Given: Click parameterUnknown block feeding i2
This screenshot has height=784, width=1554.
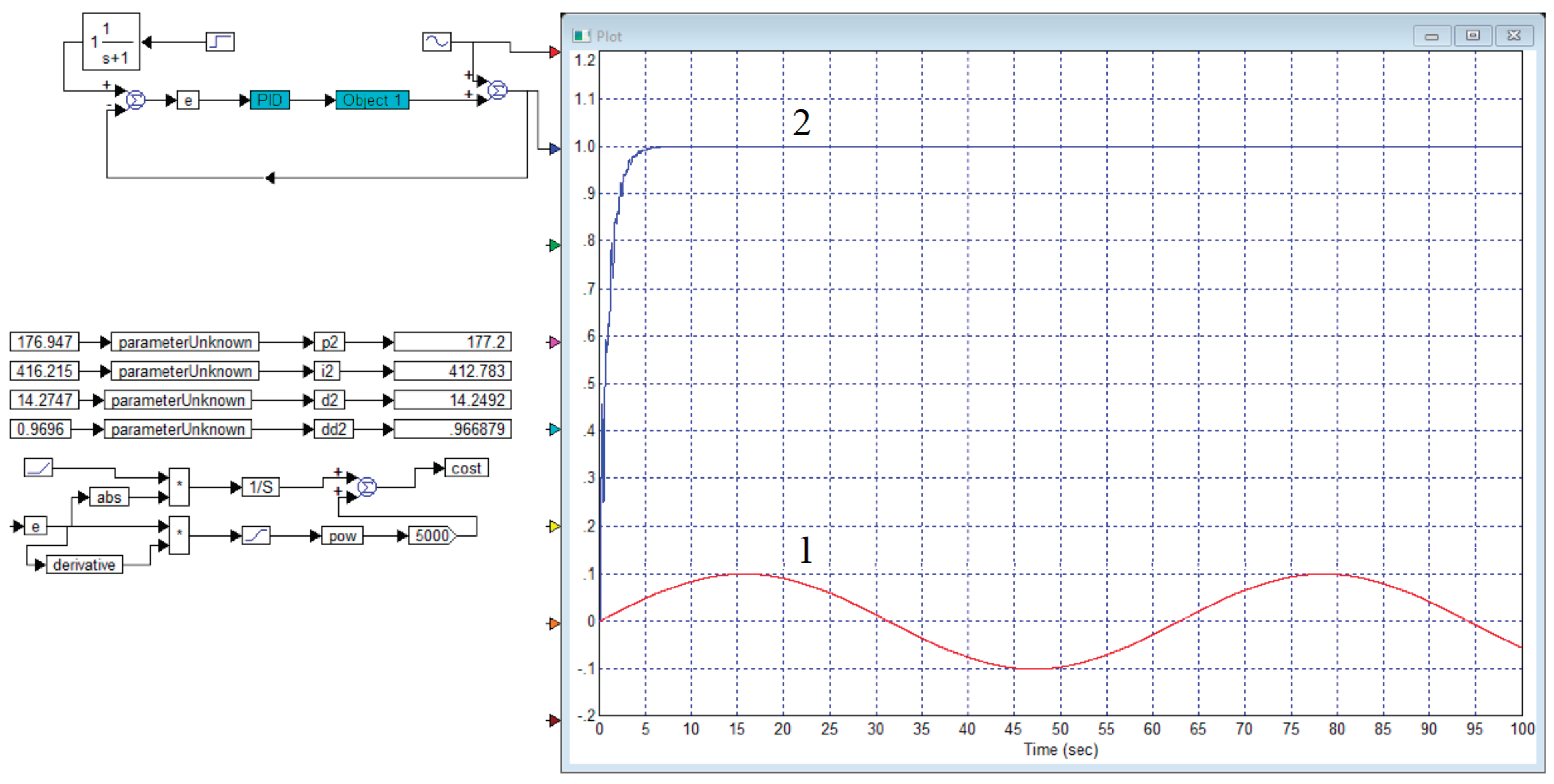Looking at the screenshot, I should (x=185, y=371).
